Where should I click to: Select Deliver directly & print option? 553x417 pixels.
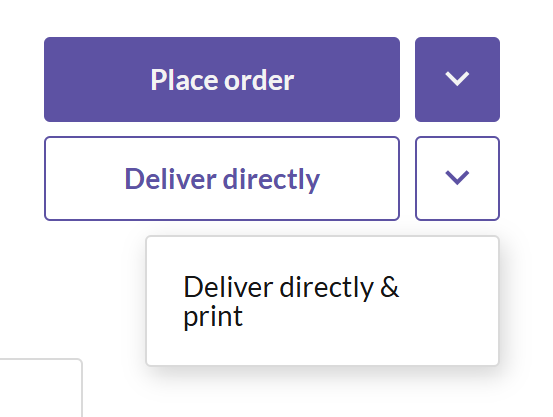coord(322,301)
